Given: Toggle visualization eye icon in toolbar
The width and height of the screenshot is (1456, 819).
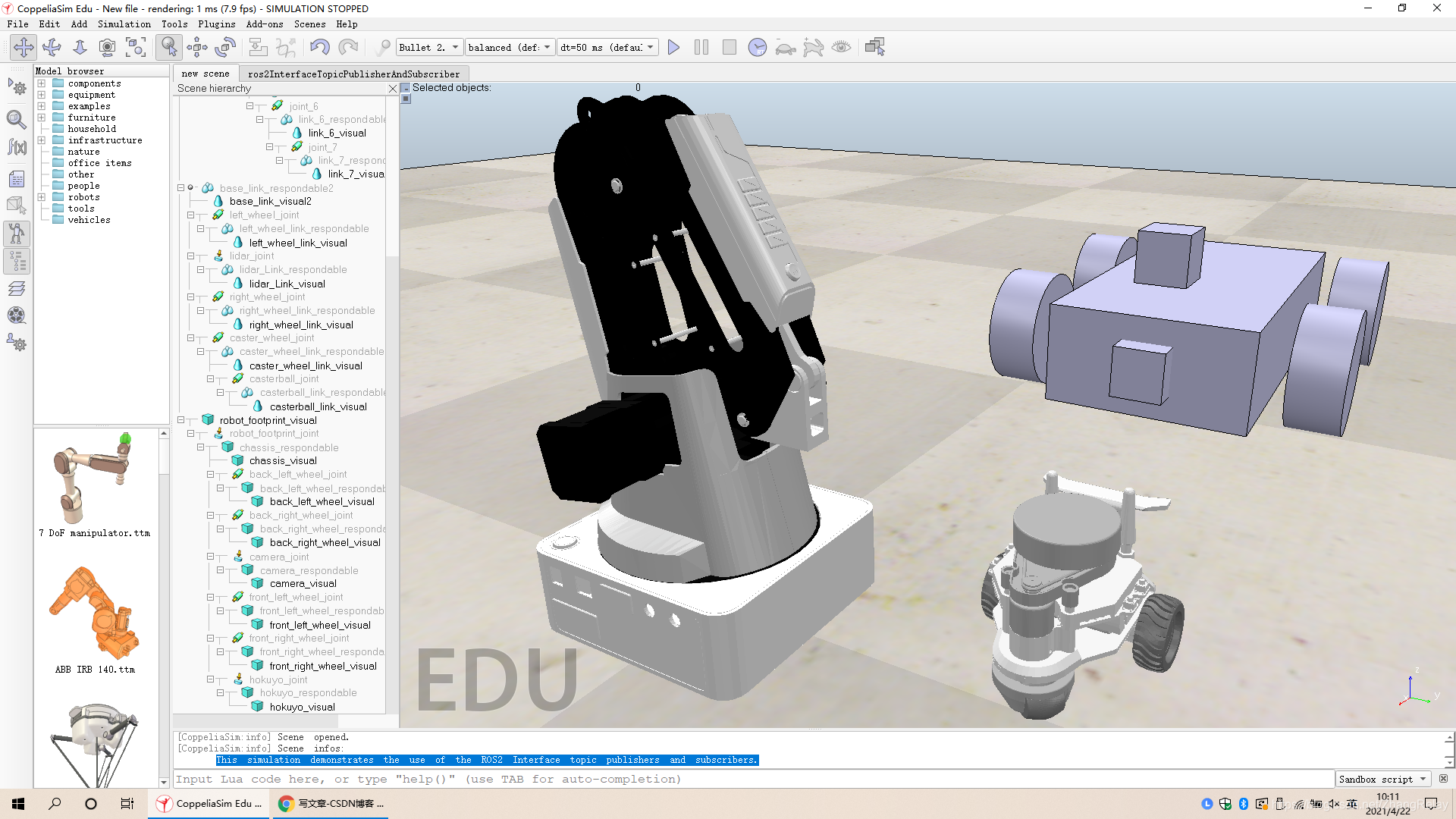Looking at the screenshot, I should pos(841,47).
